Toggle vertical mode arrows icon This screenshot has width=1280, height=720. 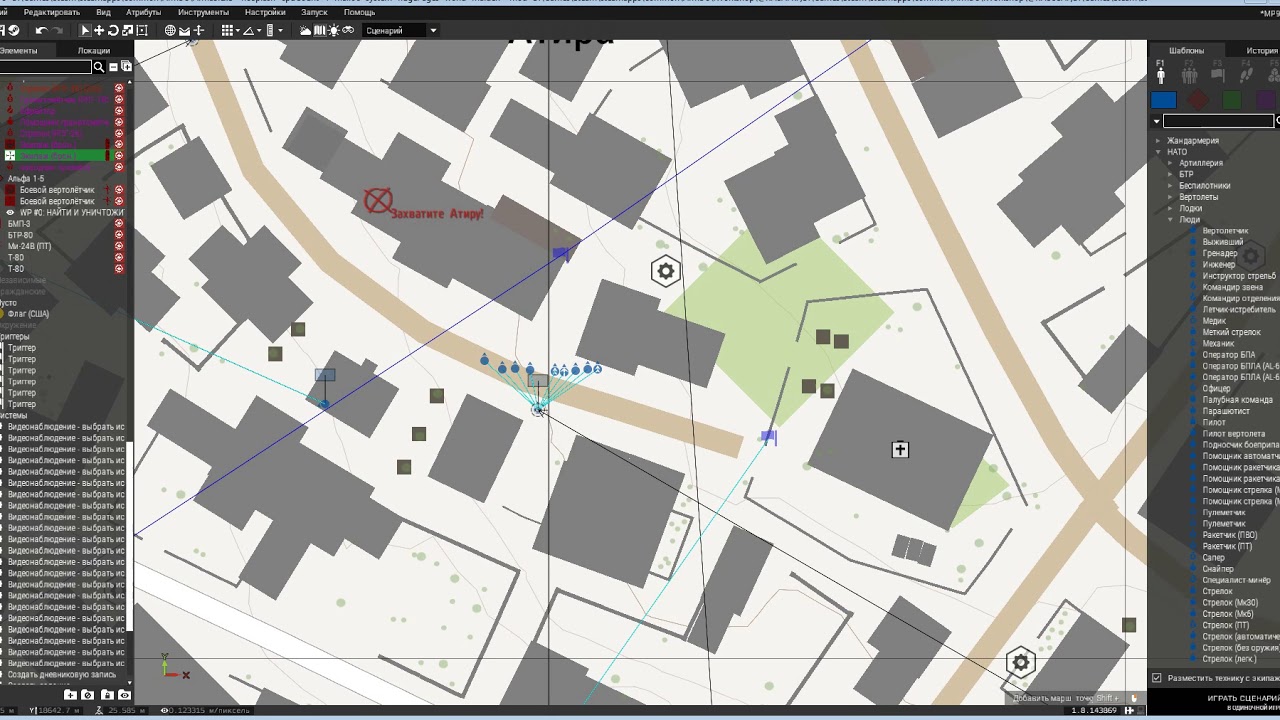coord(198,31)
